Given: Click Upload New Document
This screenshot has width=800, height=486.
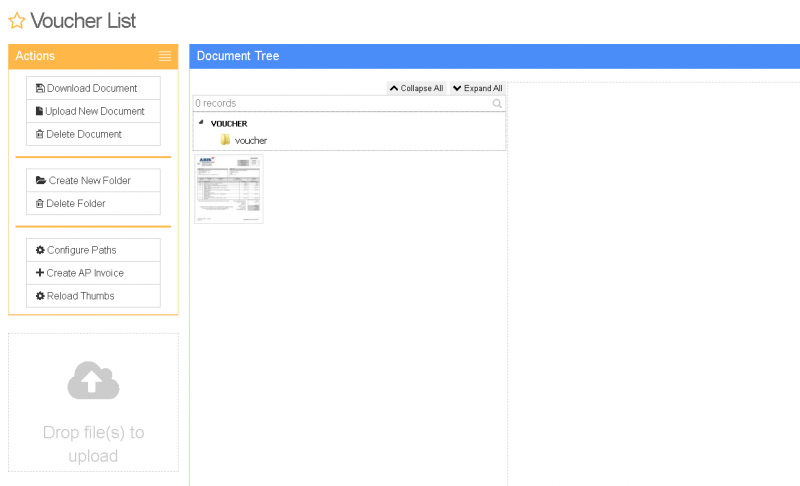Looking at the screenshot, I should coord(93,111).
